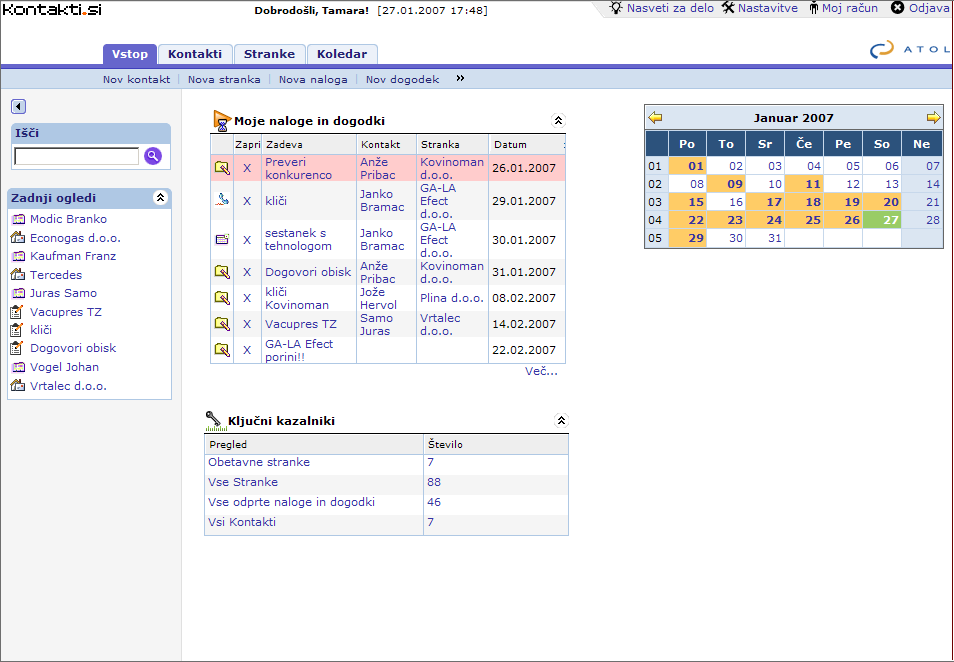The height and width of the screenshot is (662, 954).
Task: Select green highlighted day 27 in calendar
Action: coord(881,220)
